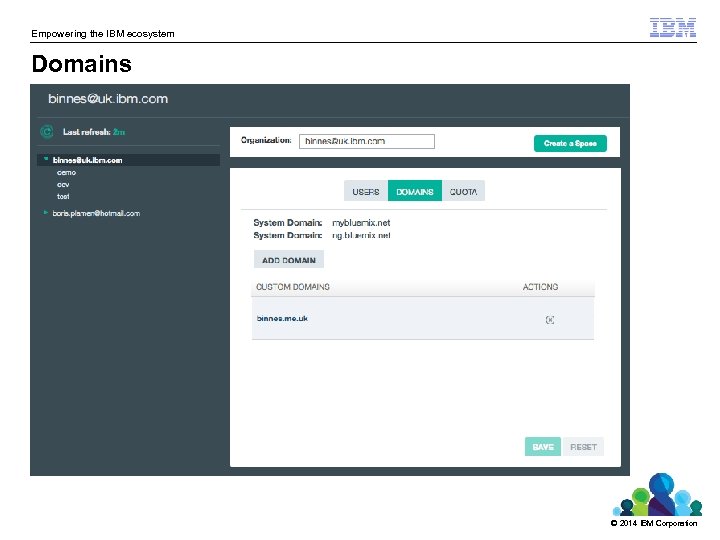
Task: Delete the binnes.me.uk custom domain icon
Action: click(550, 320)
